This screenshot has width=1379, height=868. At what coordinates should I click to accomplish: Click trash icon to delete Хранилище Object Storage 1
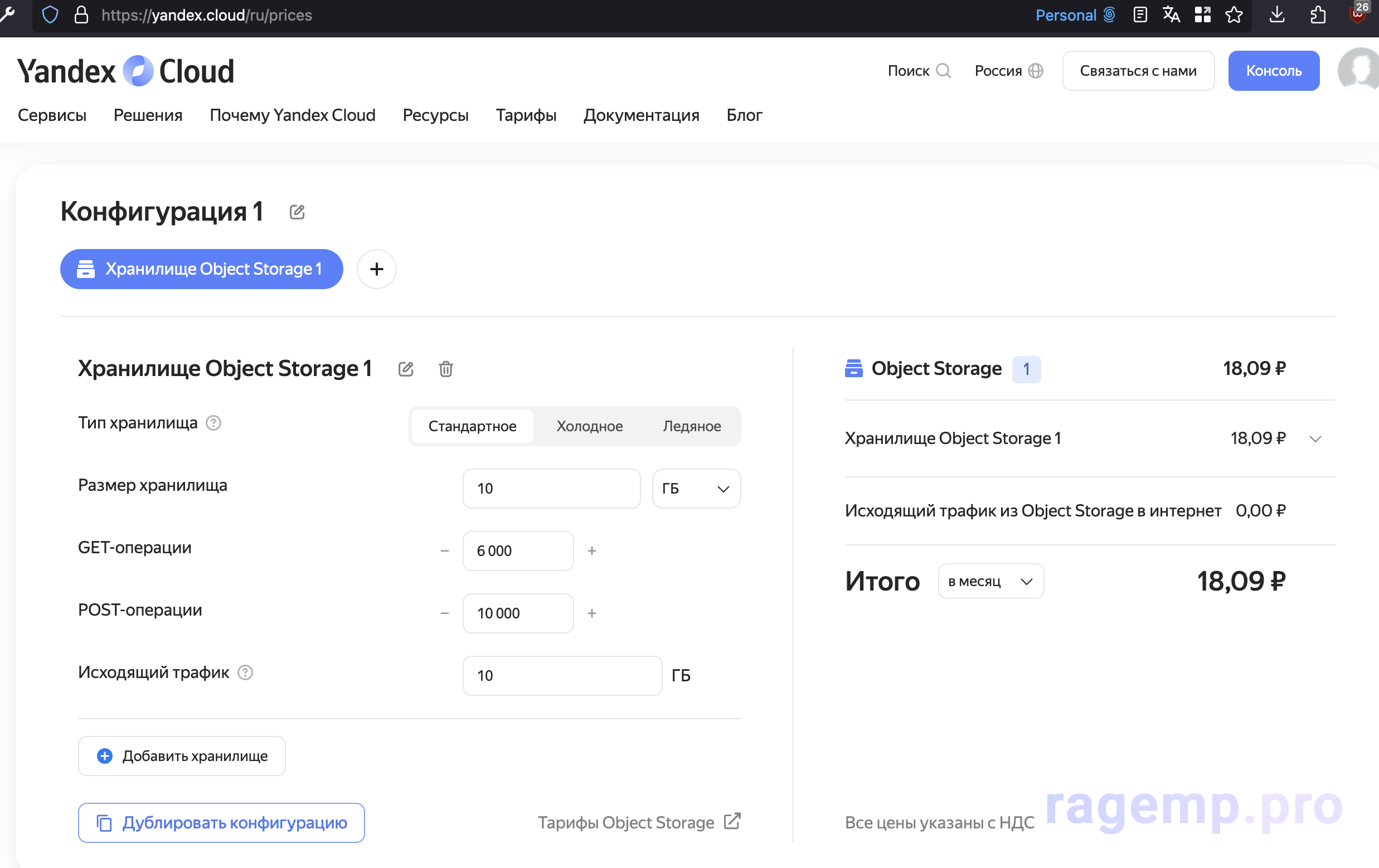445,369
